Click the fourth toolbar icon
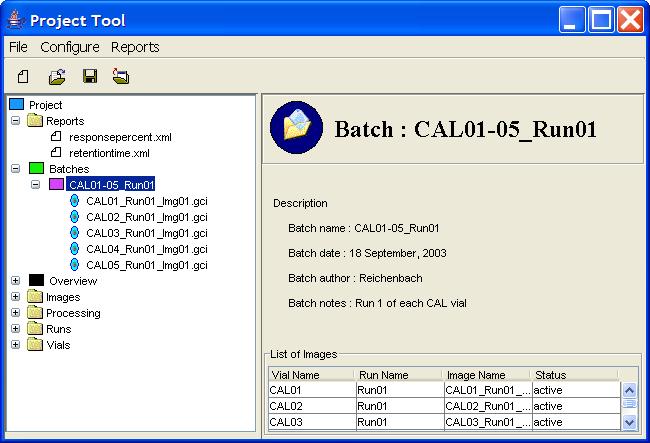 121,76
